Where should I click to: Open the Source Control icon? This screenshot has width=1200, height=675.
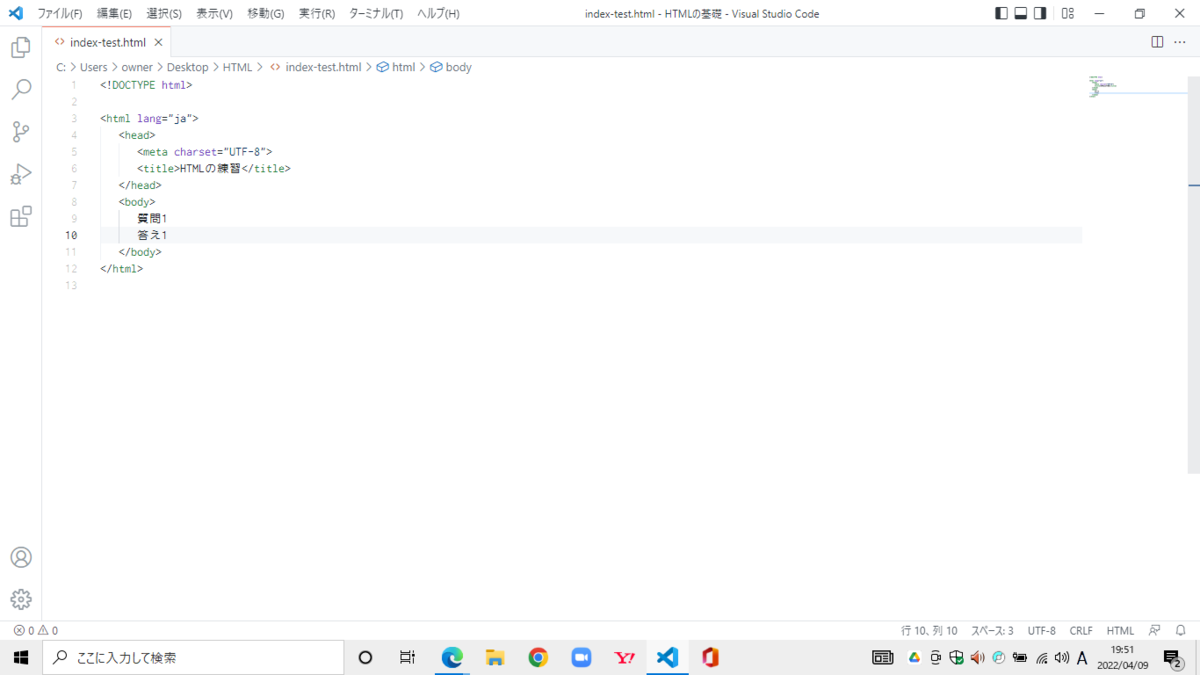point(20,131)
